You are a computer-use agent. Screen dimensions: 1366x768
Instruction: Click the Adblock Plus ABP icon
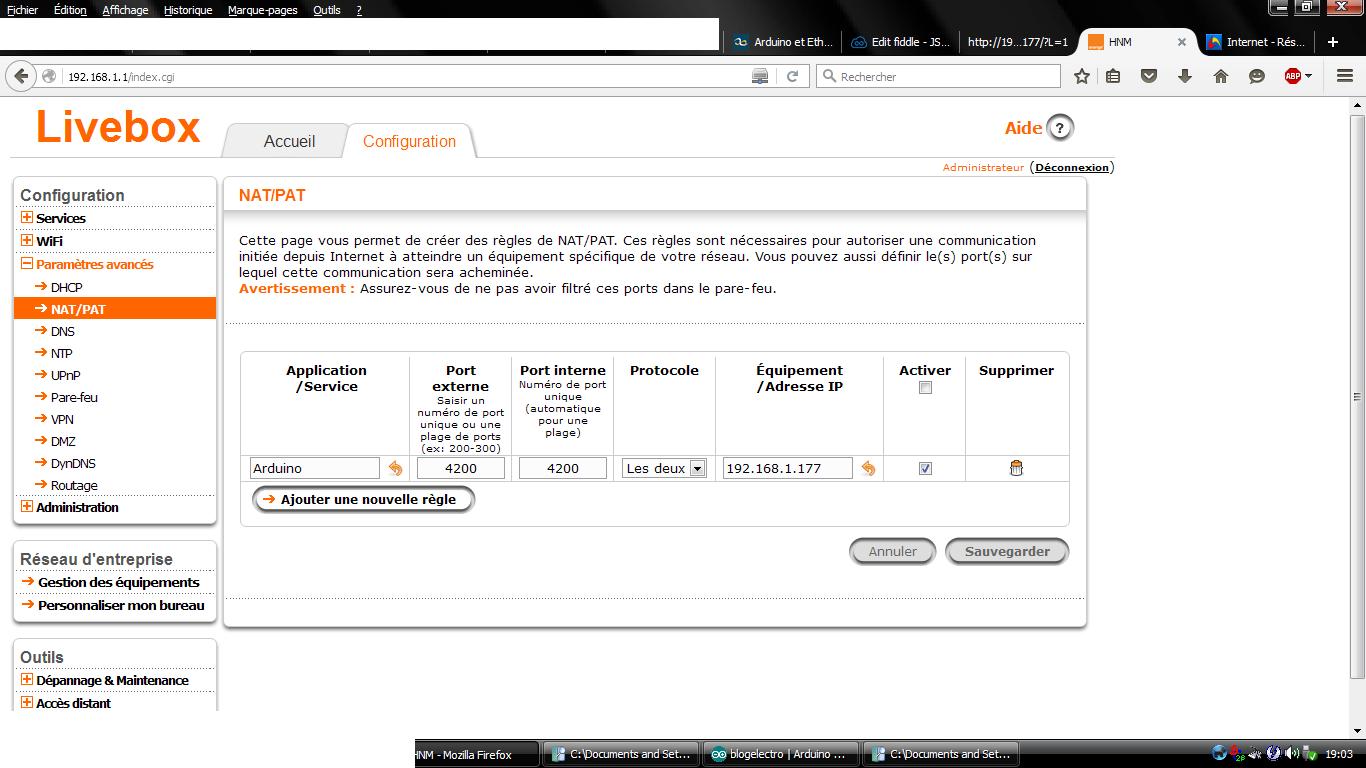coord(1292,76)
